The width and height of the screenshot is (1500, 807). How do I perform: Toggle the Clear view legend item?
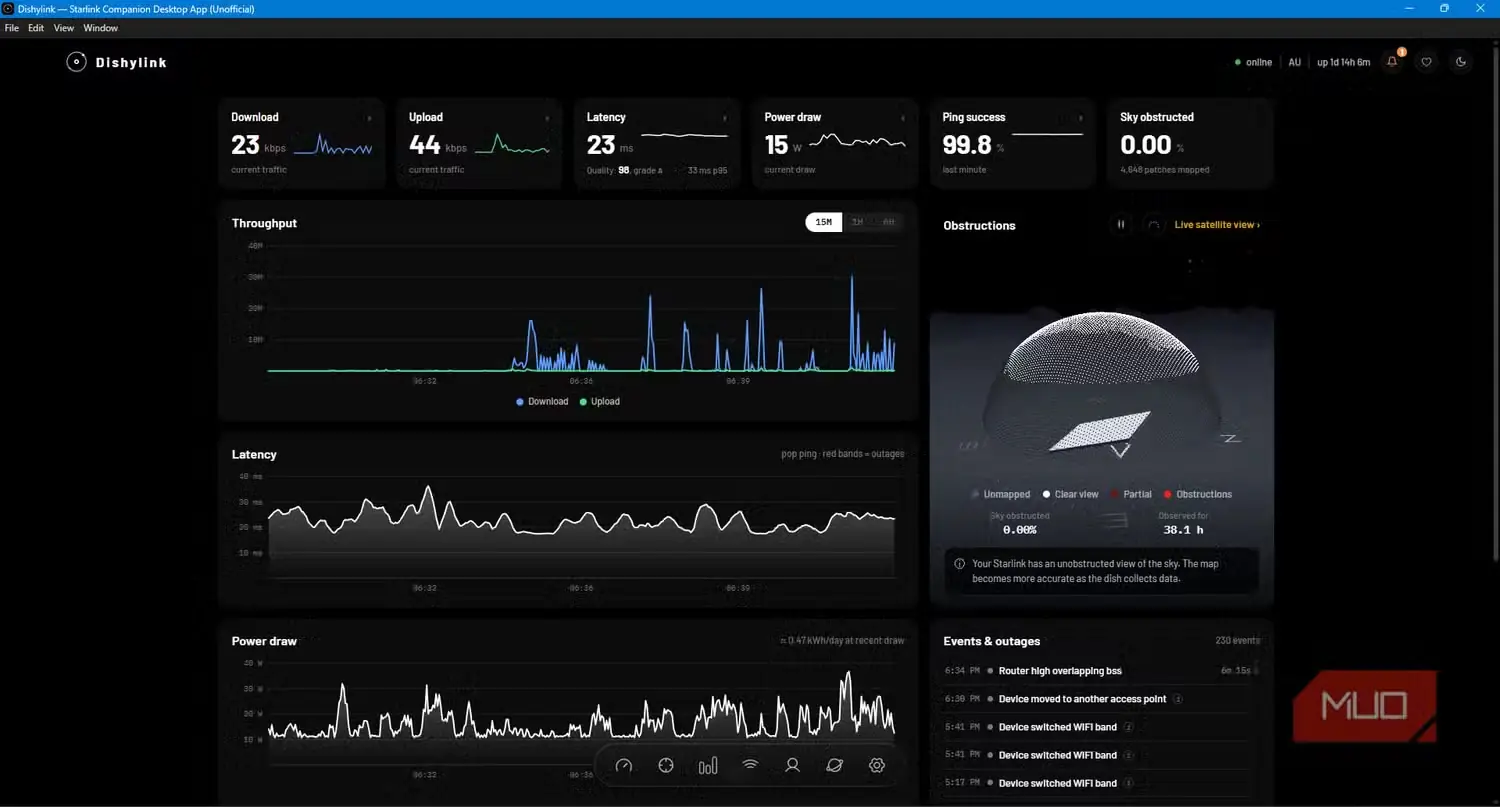(x=1070, y=494)
